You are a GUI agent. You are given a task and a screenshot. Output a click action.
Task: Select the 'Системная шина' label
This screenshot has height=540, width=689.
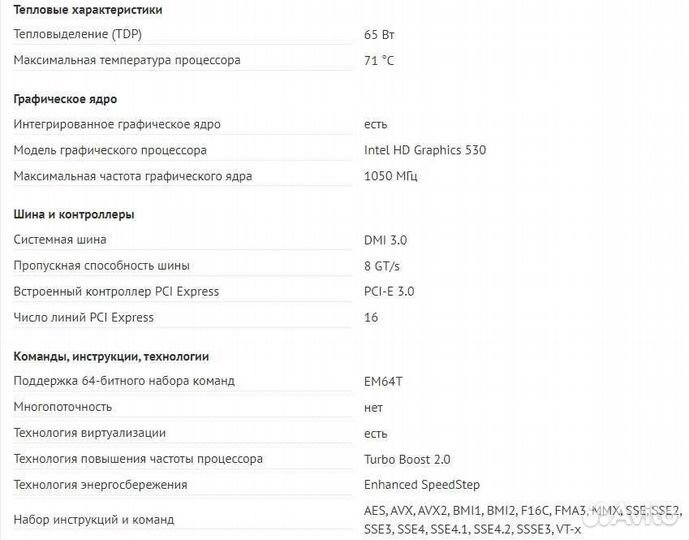60,240
